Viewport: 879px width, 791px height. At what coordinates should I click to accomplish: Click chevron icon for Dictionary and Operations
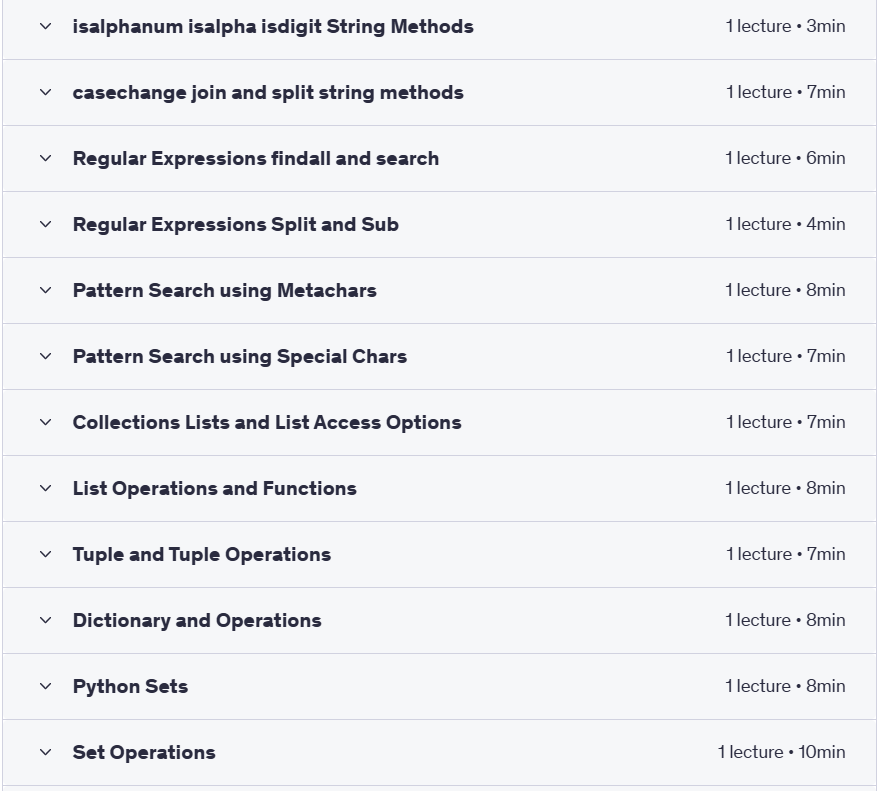pyautogui.click(x=46, y=621)
